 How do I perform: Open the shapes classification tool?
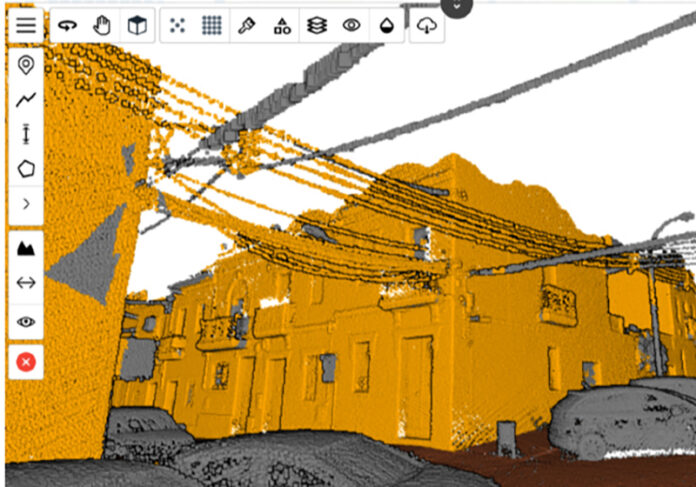point(282,27)
